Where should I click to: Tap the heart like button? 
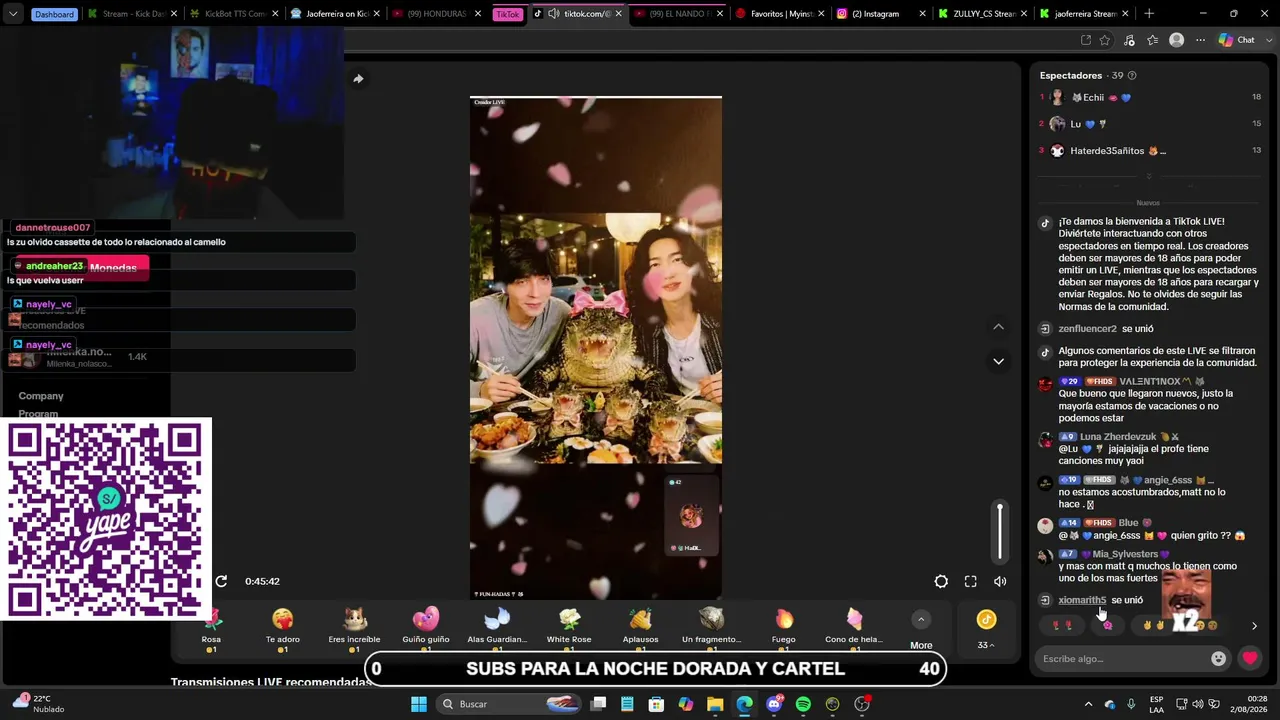click(1250, 658)
